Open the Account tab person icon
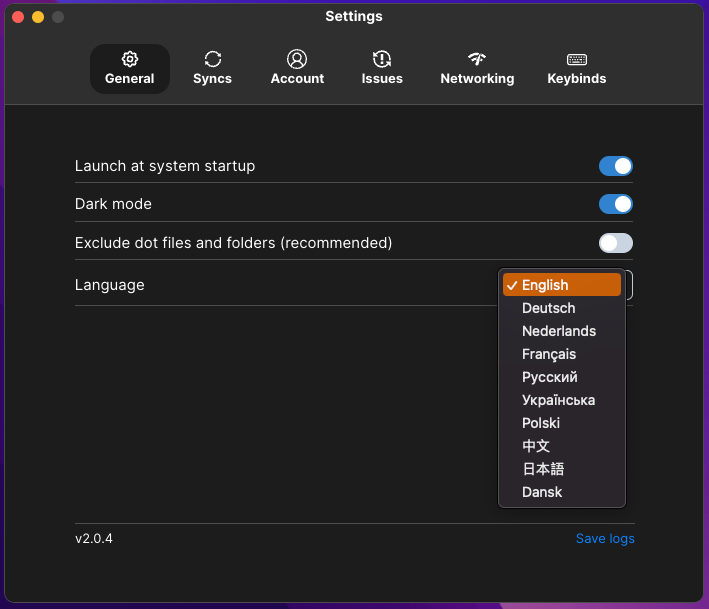Image resolution: width=709 pixels, height=609 pixels. click(x=297, y=59)
